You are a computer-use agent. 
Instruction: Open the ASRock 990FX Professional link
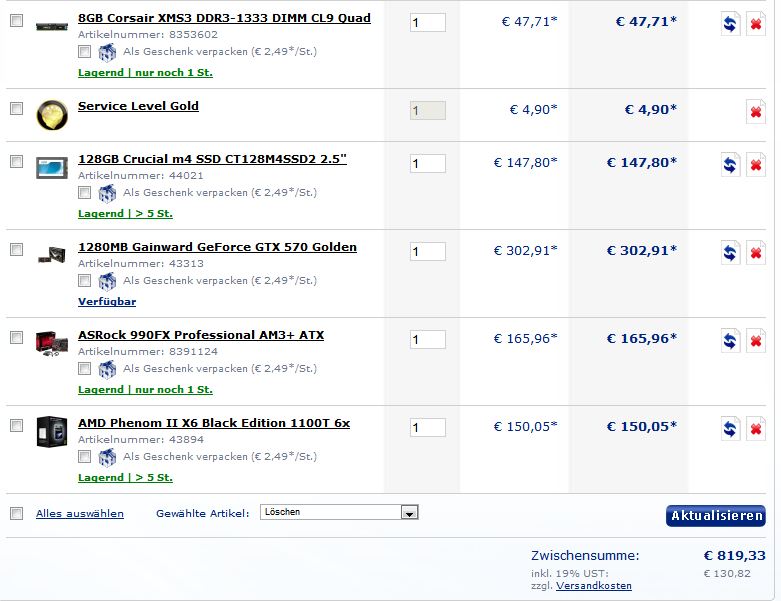click(x=201, y=335)
